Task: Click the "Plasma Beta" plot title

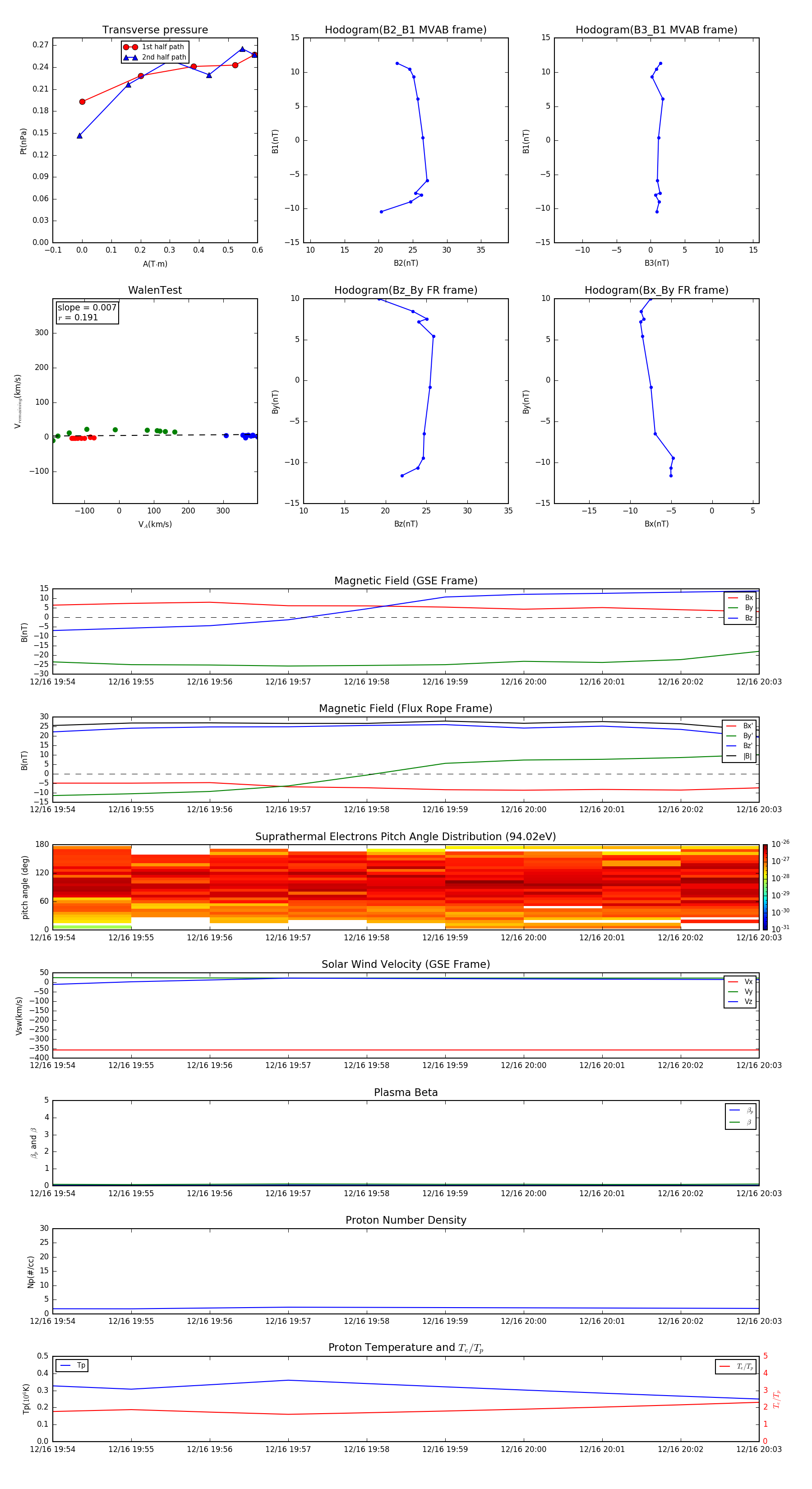Action: click(x=406, y=1092)
